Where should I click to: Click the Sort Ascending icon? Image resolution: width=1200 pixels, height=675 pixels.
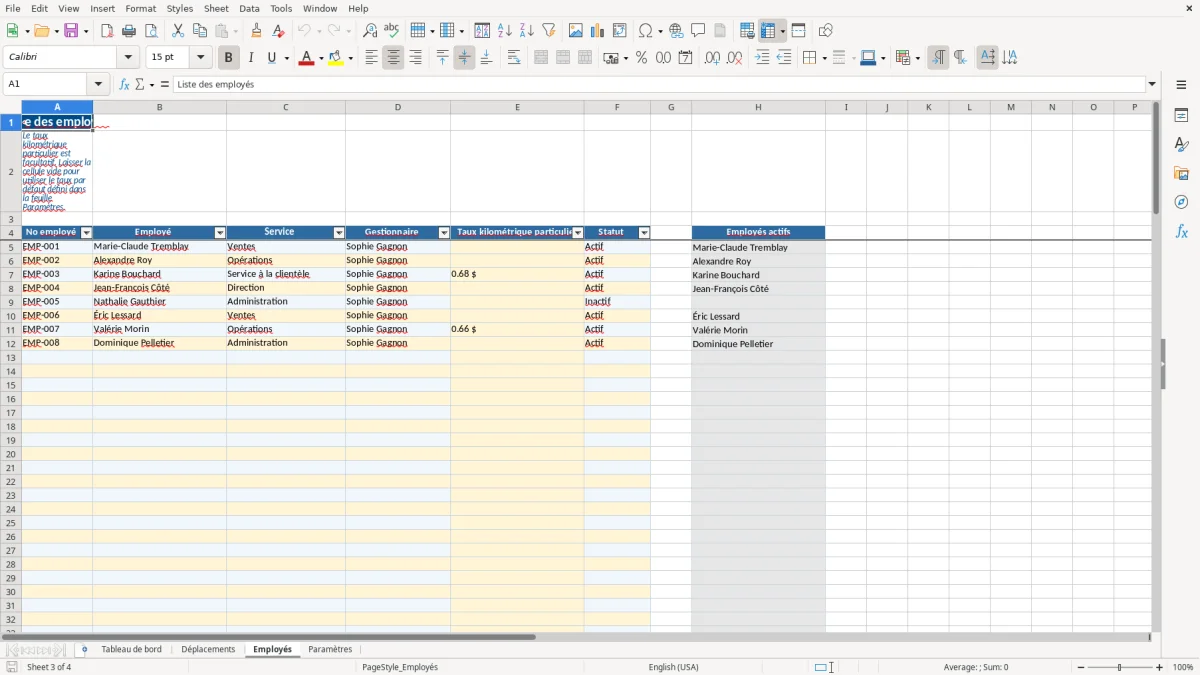(505, 31)
